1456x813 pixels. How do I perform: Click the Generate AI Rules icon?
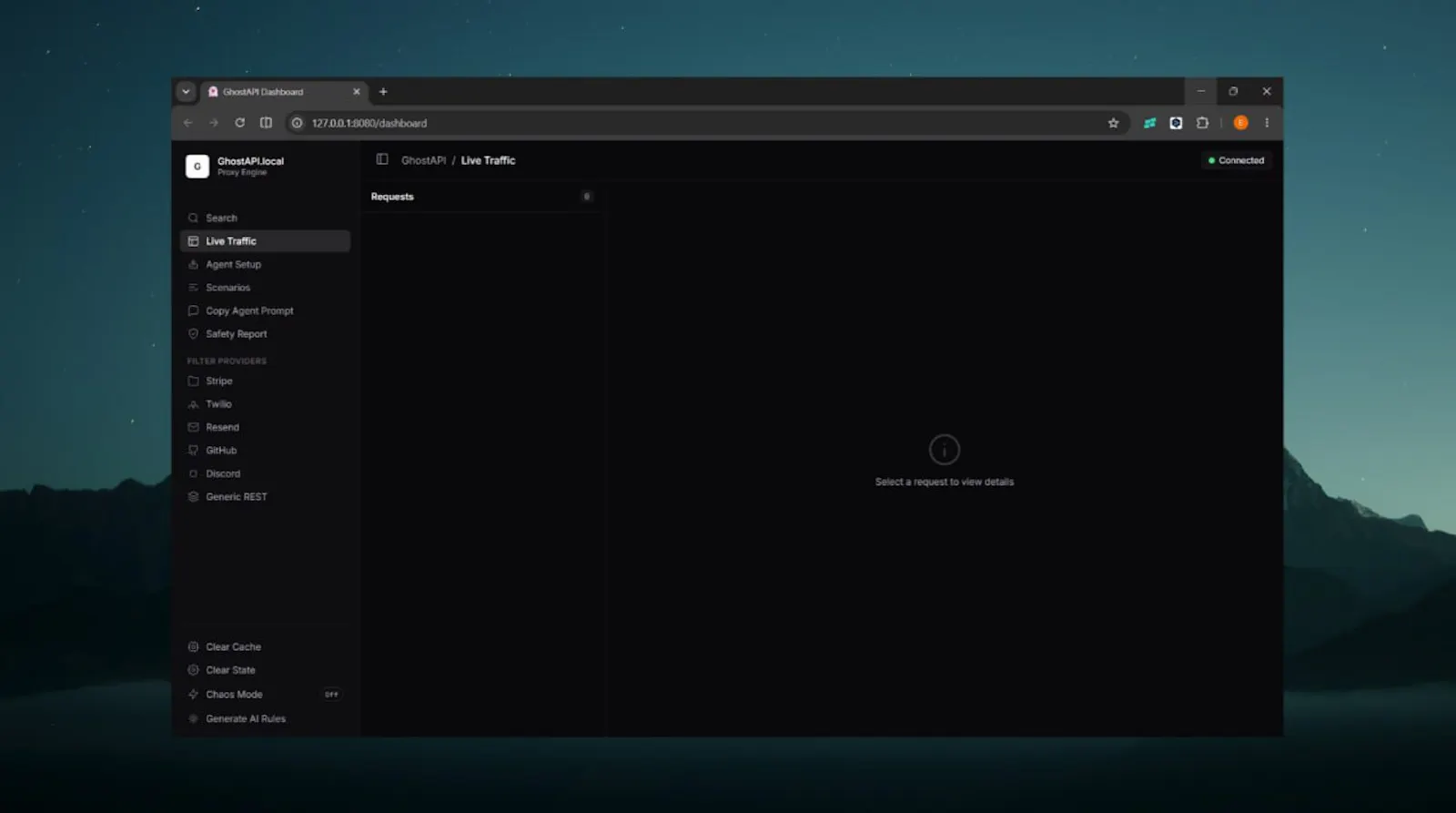point(193,718)
